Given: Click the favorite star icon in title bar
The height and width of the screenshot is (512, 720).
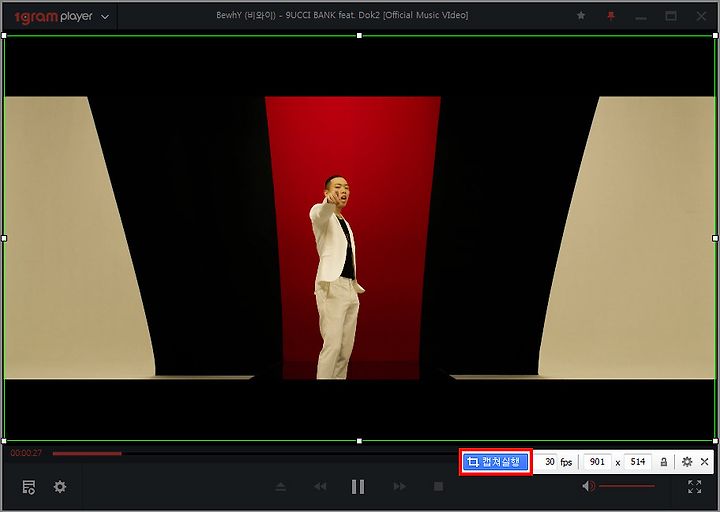Looking at the screenshot, I should (x=581, y=16).
